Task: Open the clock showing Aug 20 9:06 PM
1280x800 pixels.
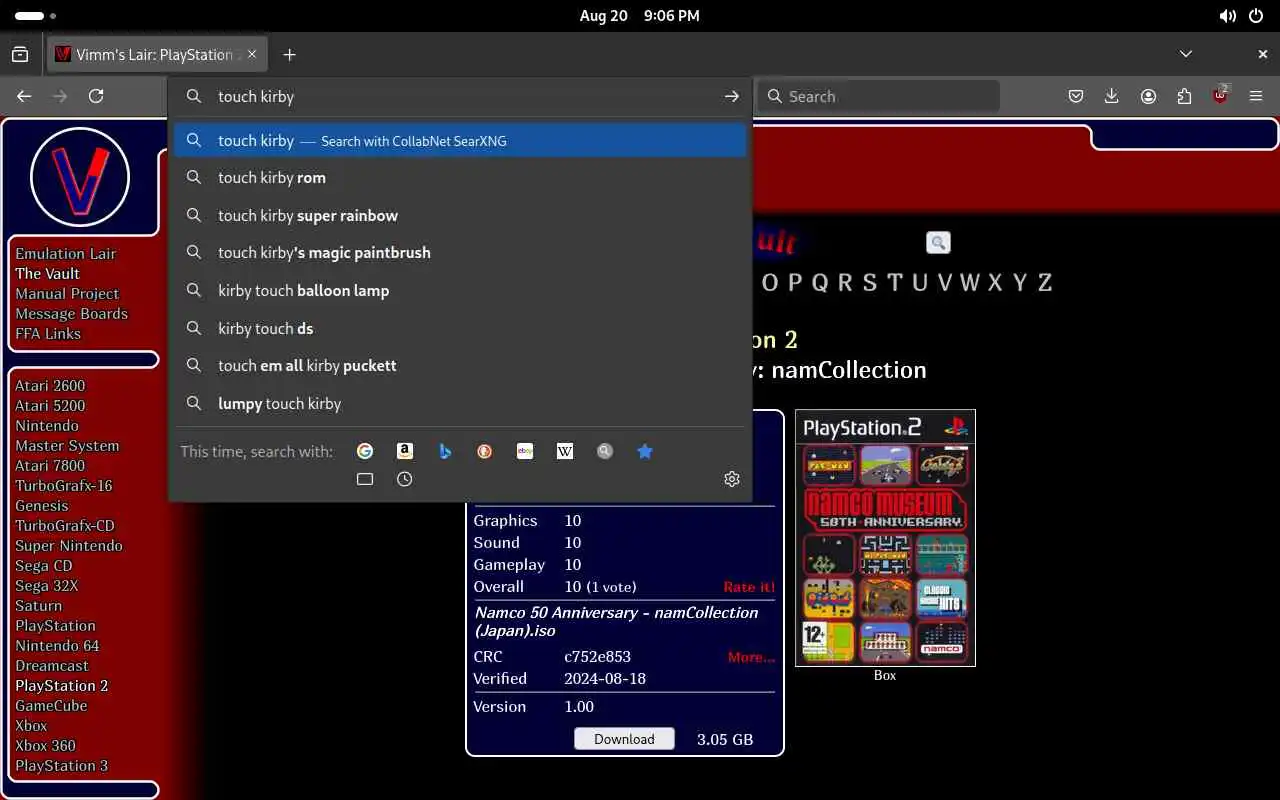Action: (639, 16)
